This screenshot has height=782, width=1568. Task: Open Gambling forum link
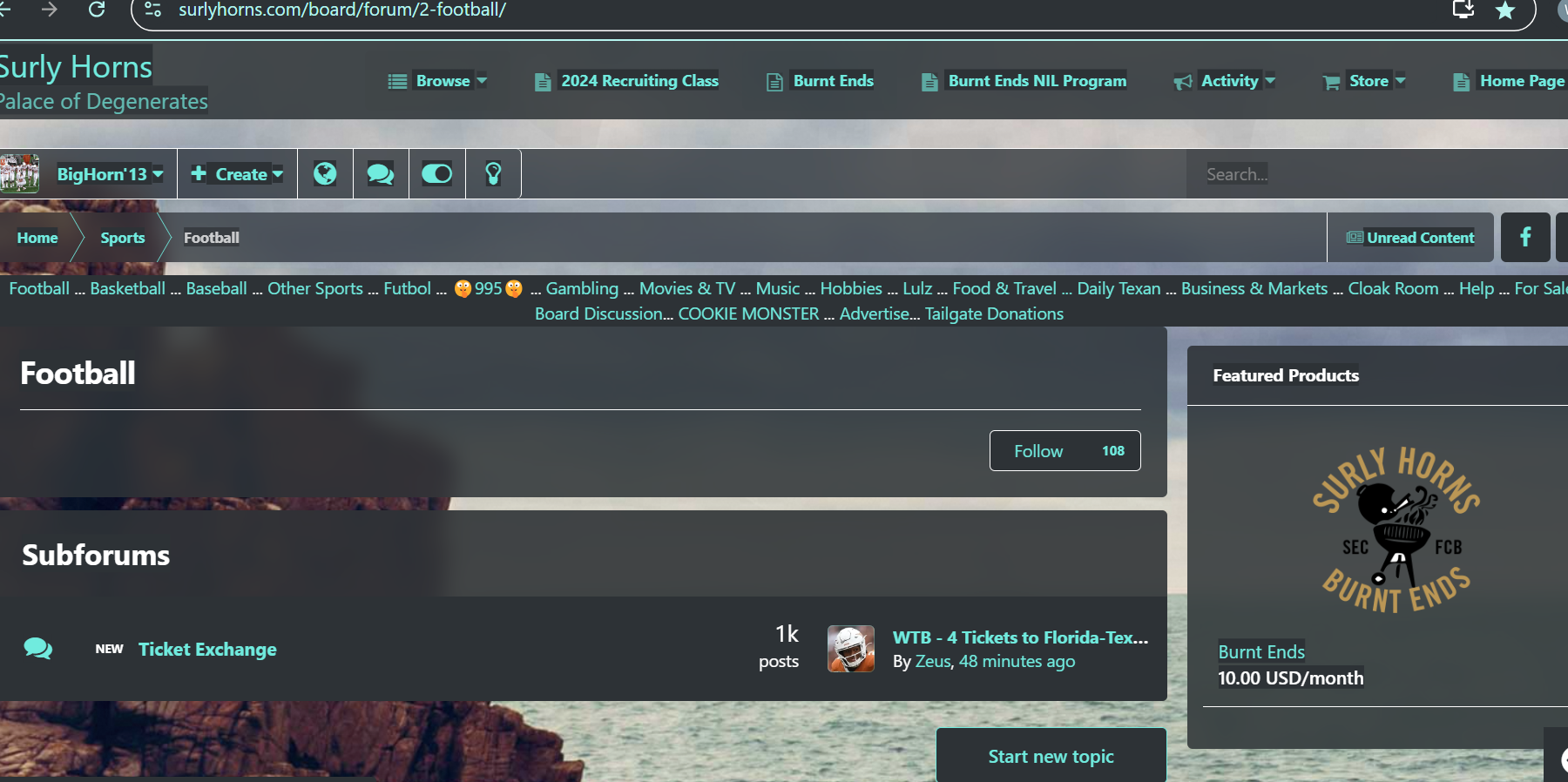tap(582, 288)
